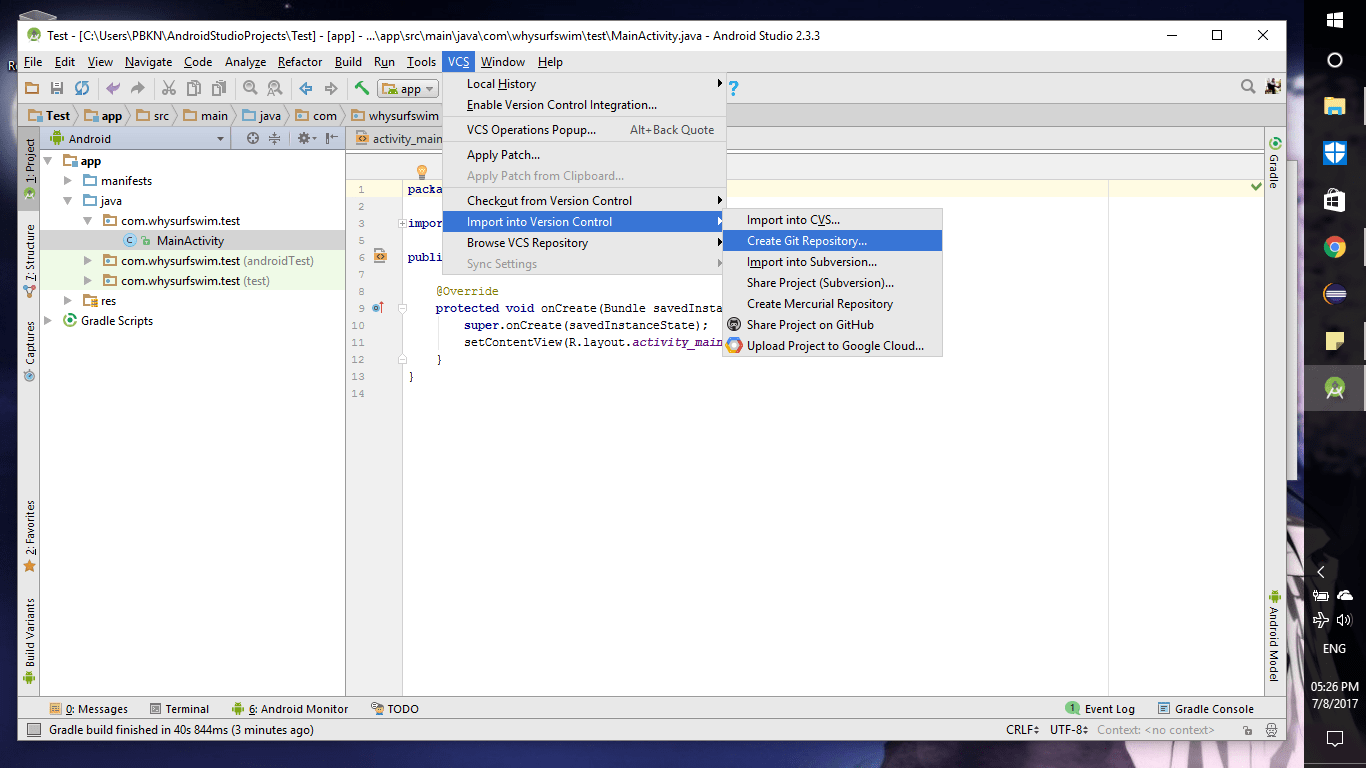Collapse the java folder in Project tree
The height and width of the screenshot is (768, 1366).
(68, 200)
